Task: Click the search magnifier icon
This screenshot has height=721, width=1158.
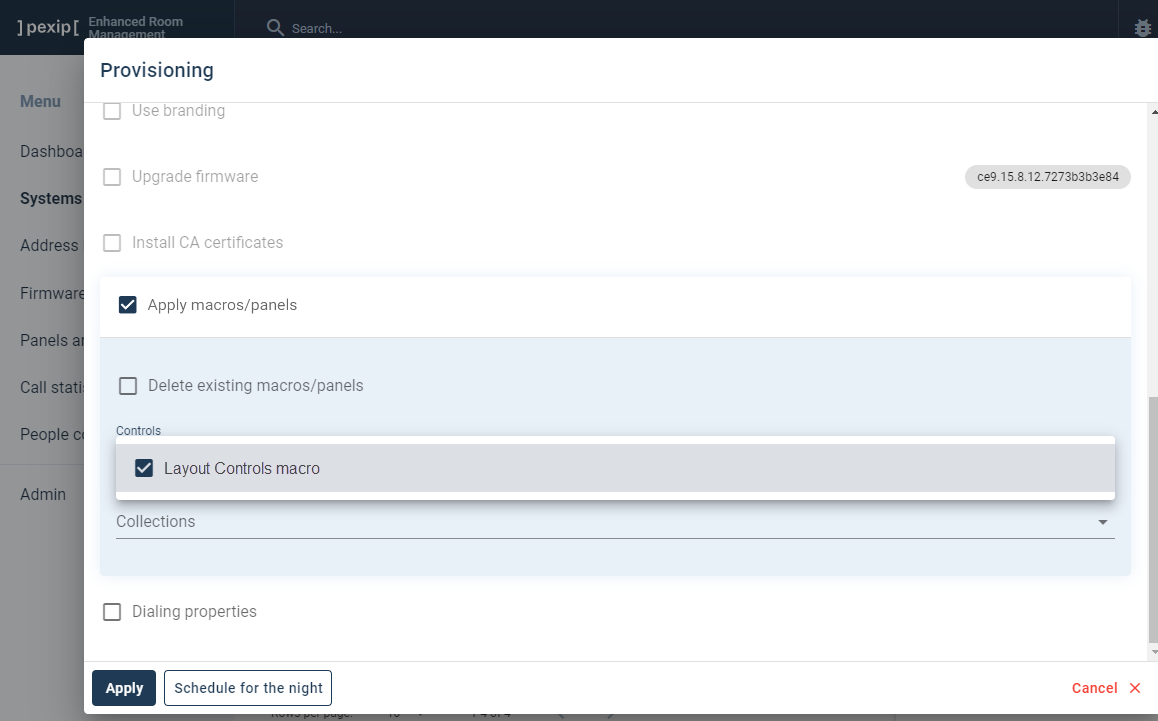Action: 275,28
